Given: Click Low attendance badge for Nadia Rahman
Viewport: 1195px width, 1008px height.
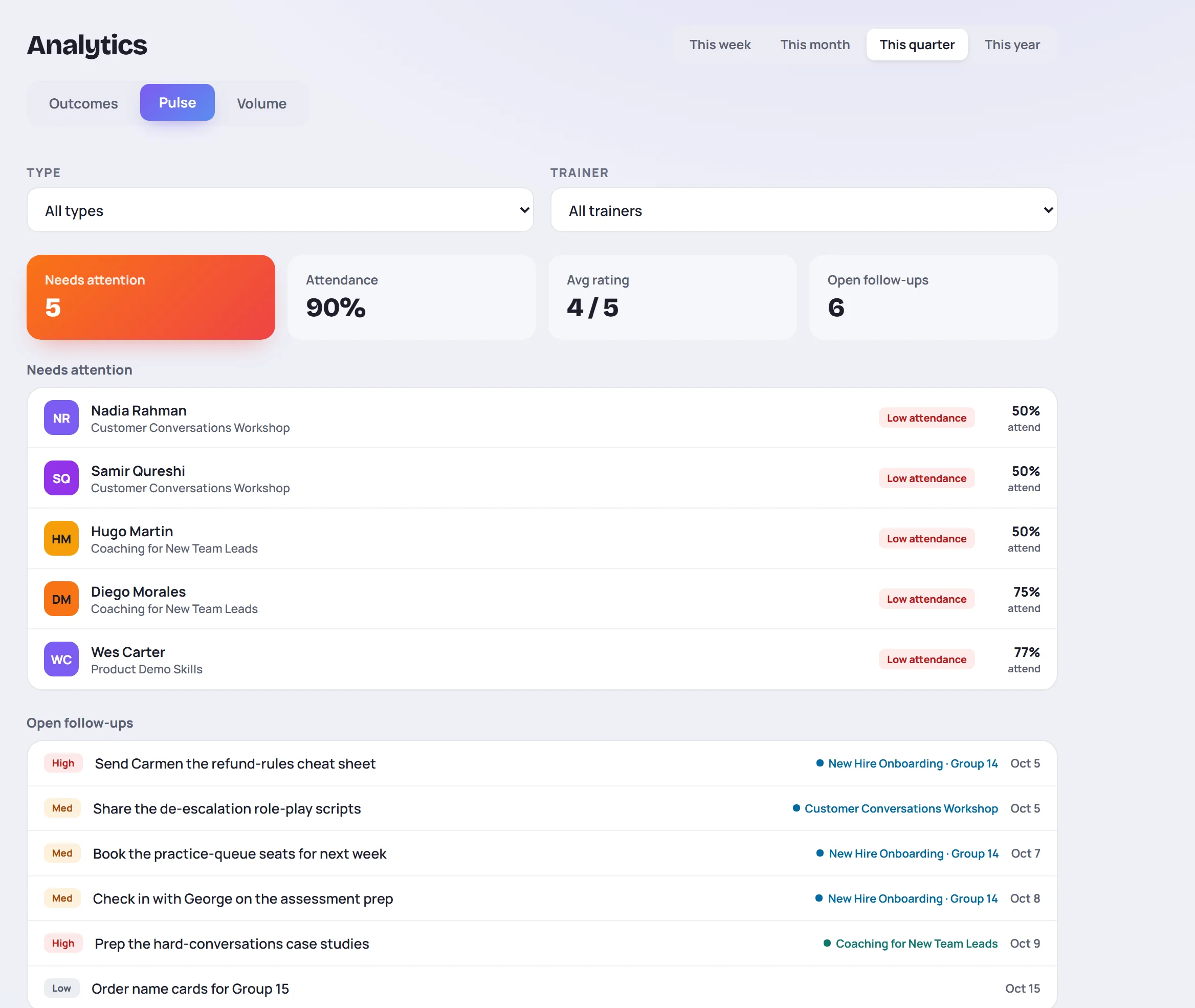Looking at the screenshot, I should pos(926,418).
